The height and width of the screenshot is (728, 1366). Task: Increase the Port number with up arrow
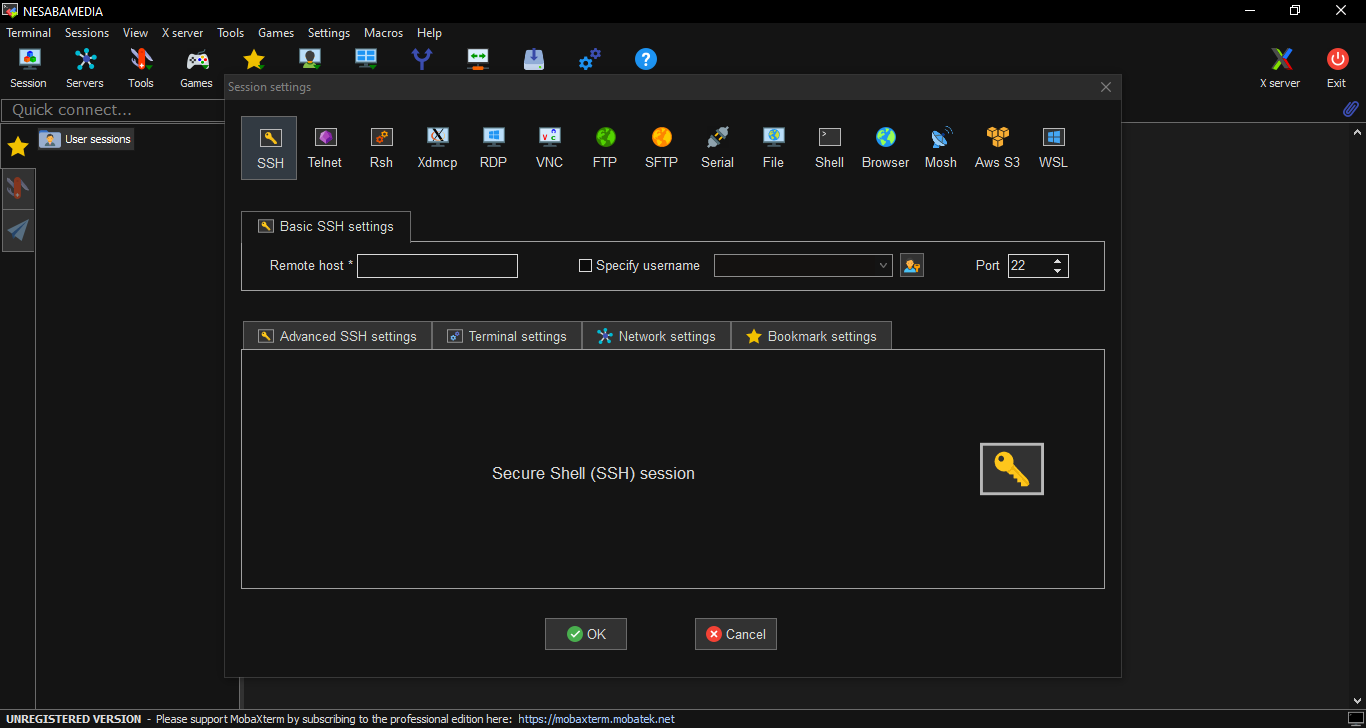[1058, 261]
